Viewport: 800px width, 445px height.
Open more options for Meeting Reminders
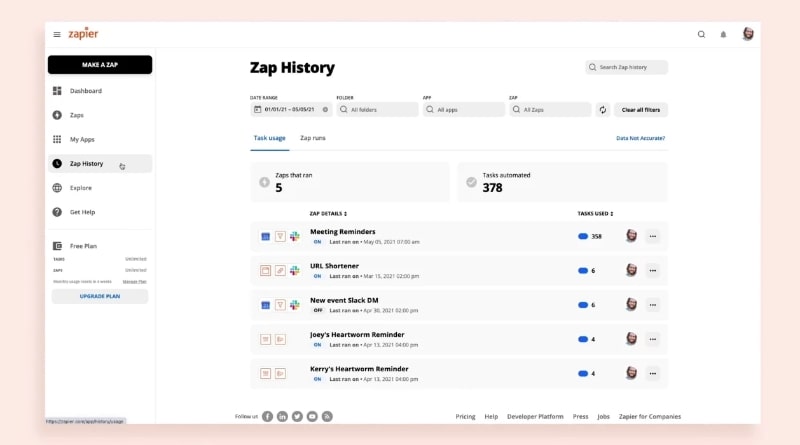(652, 236)
